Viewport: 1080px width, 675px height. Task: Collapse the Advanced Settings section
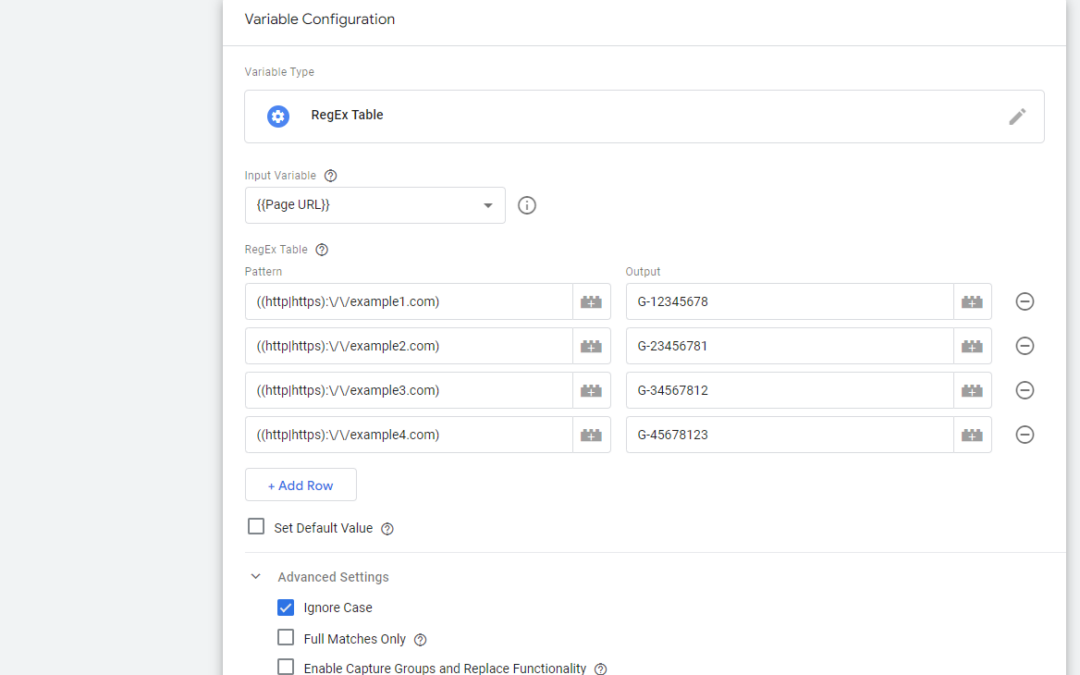256,577
